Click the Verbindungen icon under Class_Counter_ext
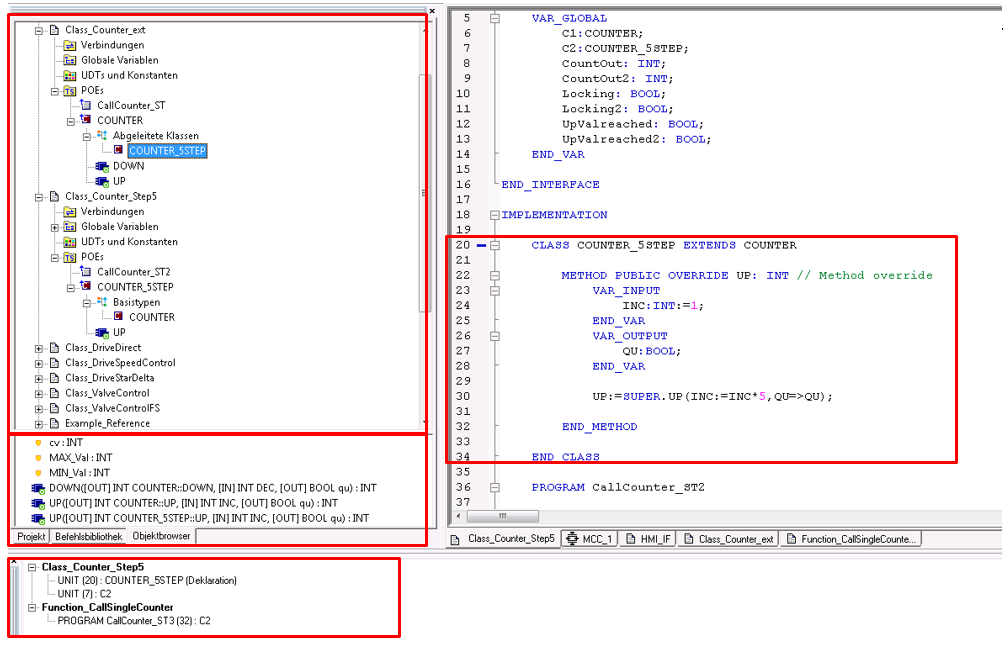 pyautogui.click(x=70, y=45)
